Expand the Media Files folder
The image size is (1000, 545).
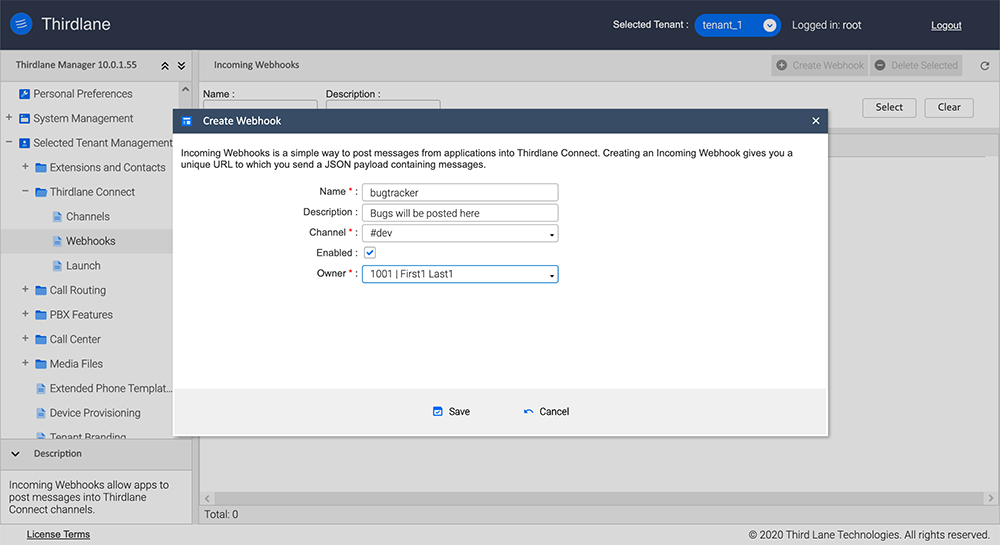pos(25,363)
